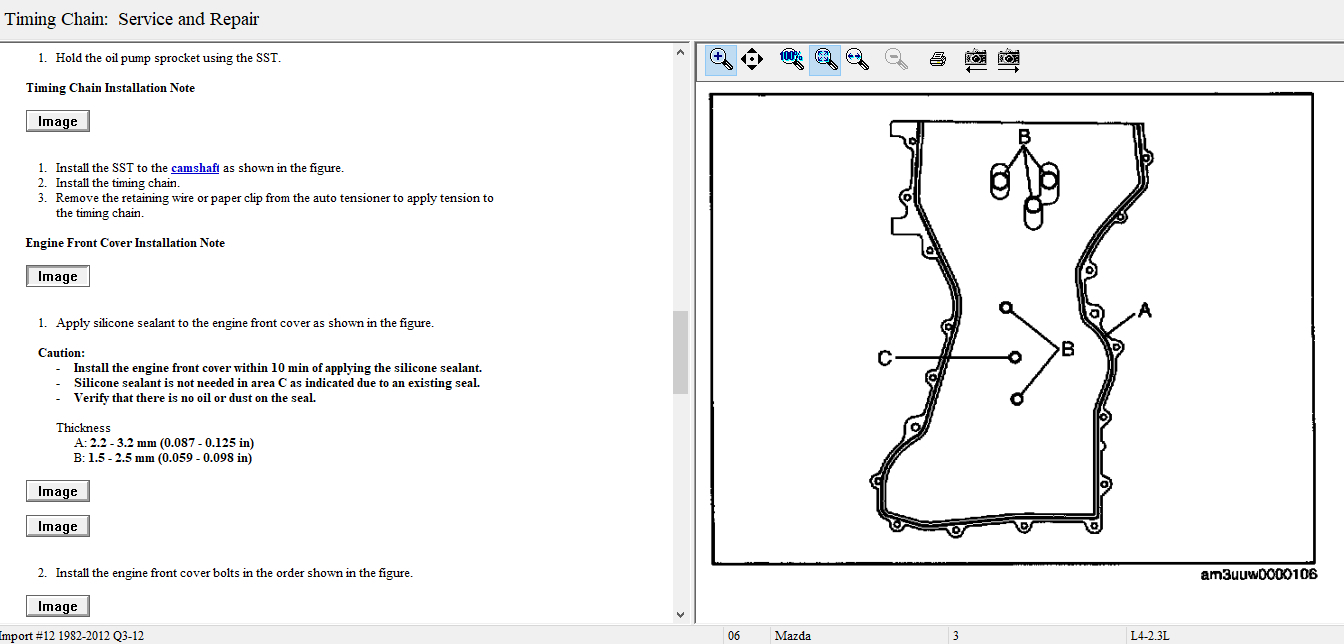The image size is (1344, 644).
Task: Click image reference 'am3uuw0000106'
Action: 1259,575
